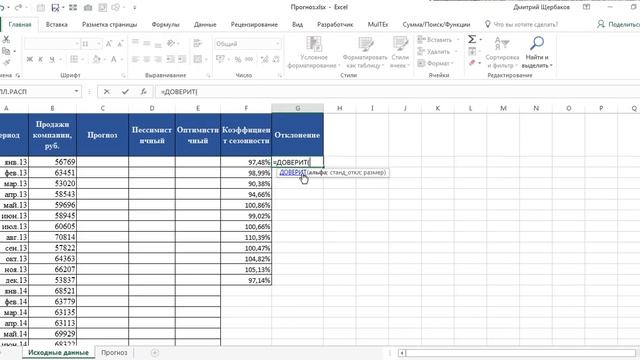Screen dimensions: 640x360
Task: Expand the Формат cells dropdown
Action: click(453, 63)
